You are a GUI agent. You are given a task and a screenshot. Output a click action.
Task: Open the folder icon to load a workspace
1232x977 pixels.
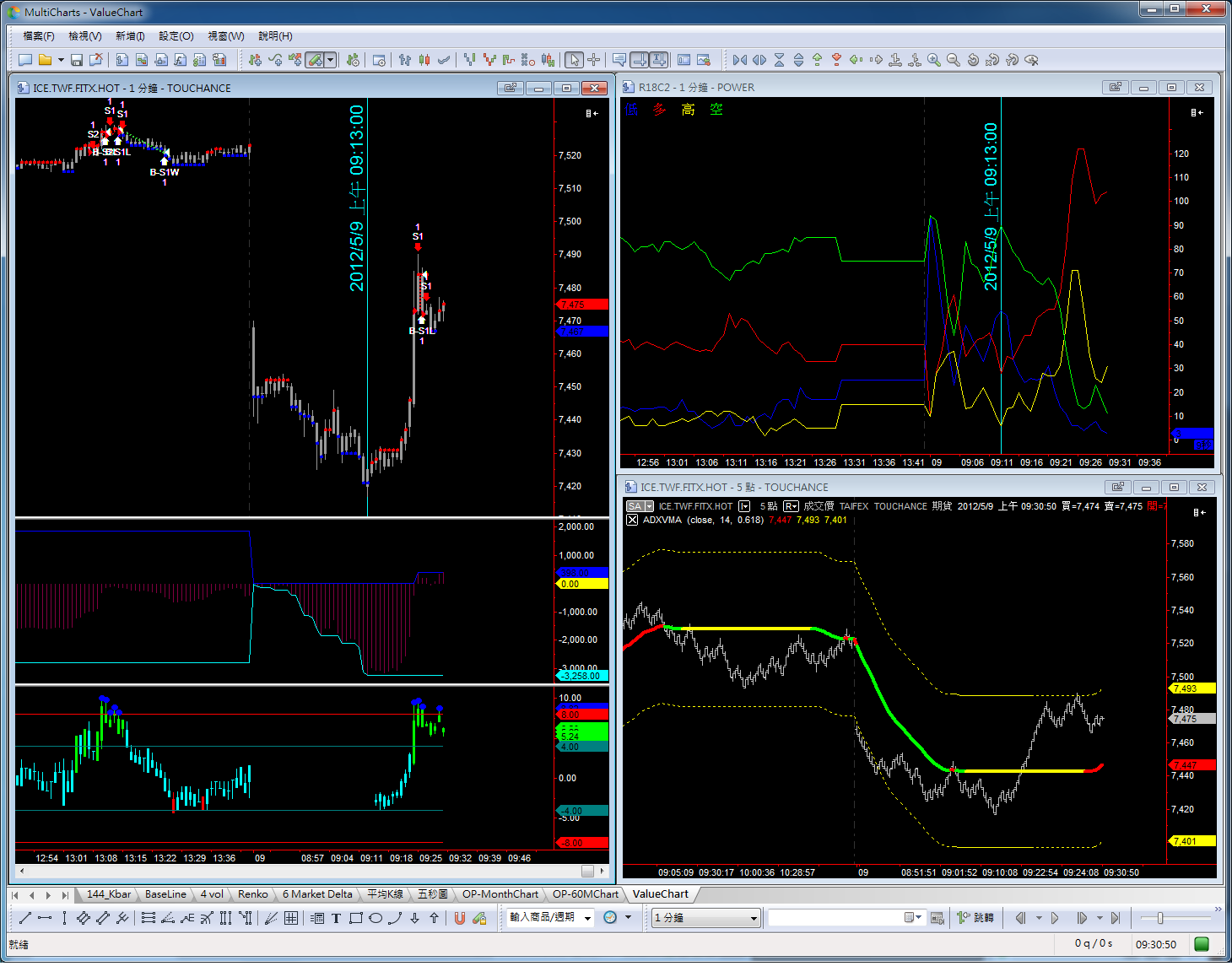pyautogui.click(x=45, y=60)
